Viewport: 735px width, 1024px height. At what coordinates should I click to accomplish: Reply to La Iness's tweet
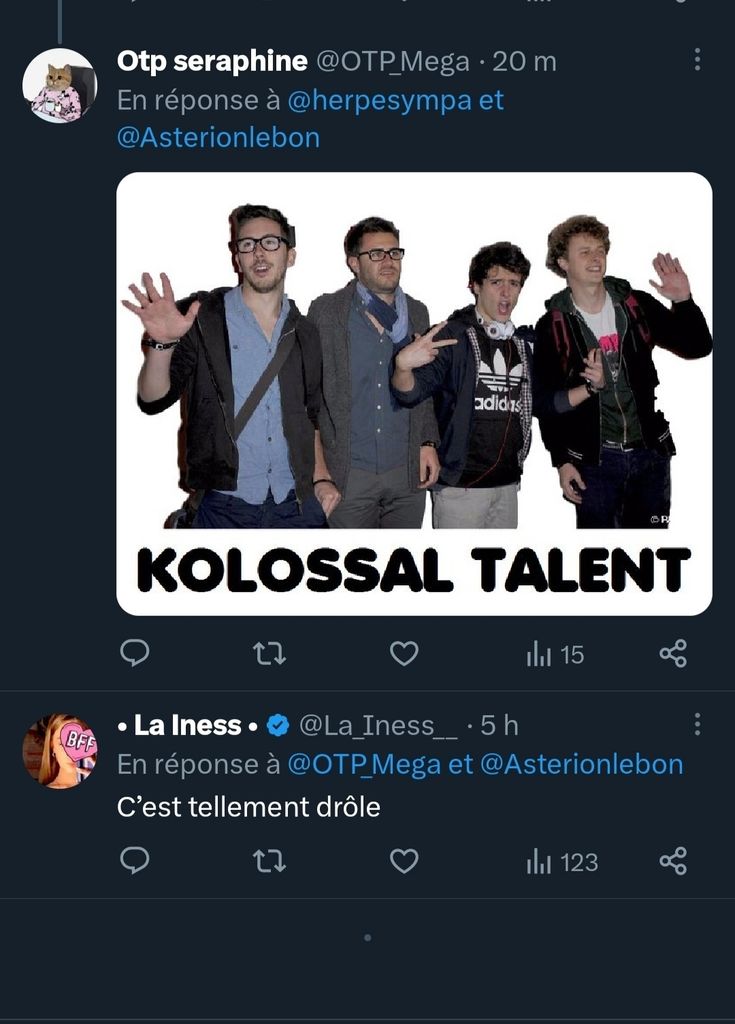(135, 861)
